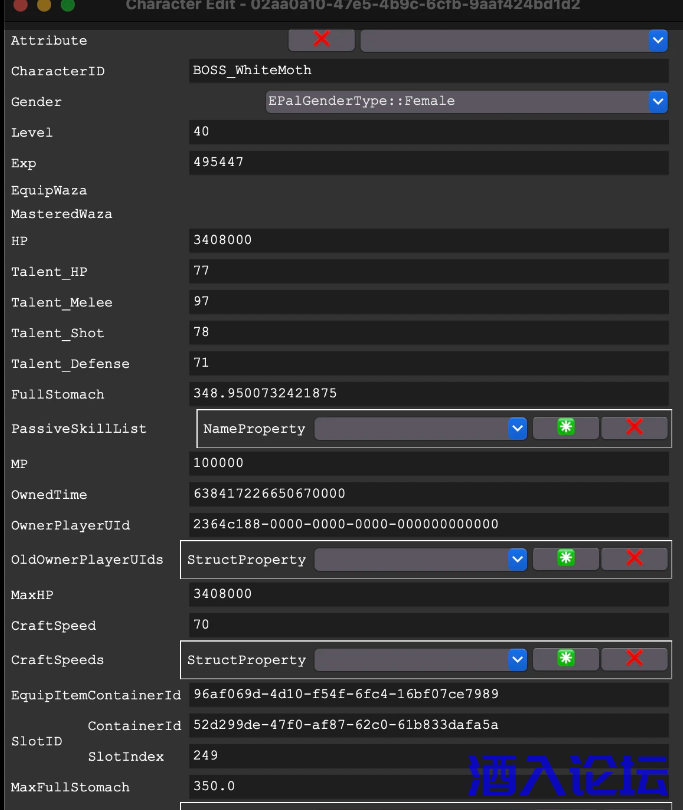This screenshot has height=810, width=683.
Task: Click the Talent_Melee value field
Action: tap(428, 302)
